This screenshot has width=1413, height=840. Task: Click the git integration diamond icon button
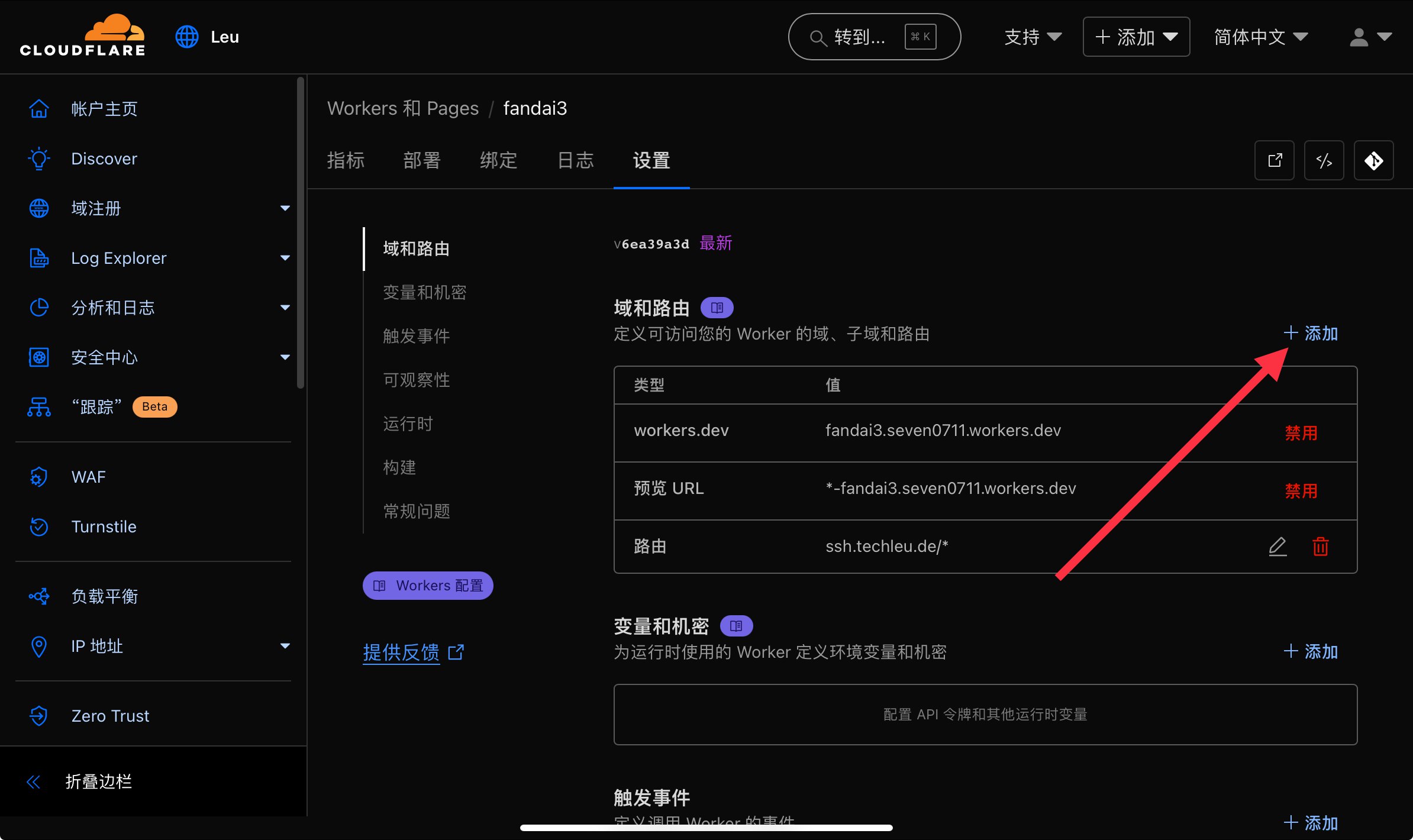(x=1374, y=160)
